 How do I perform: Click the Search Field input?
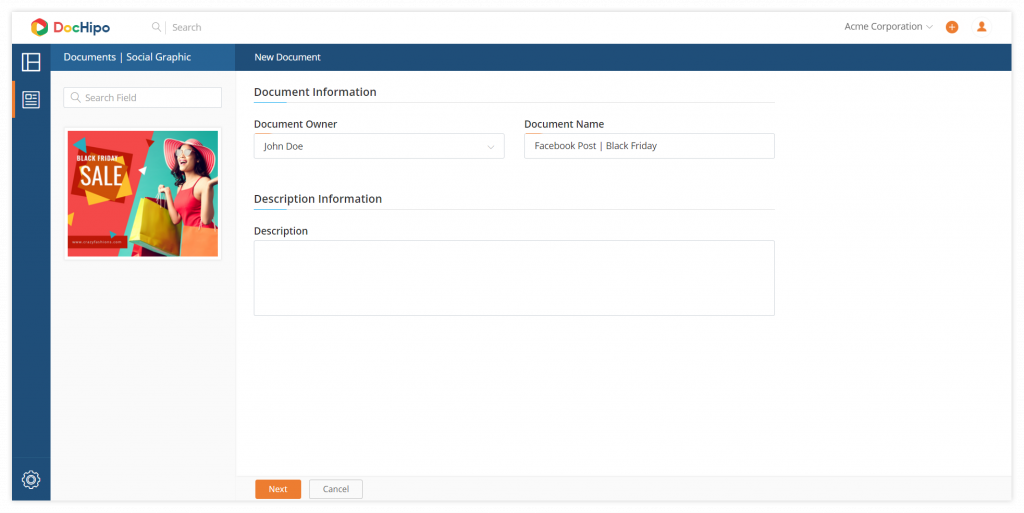pos(142,97)
